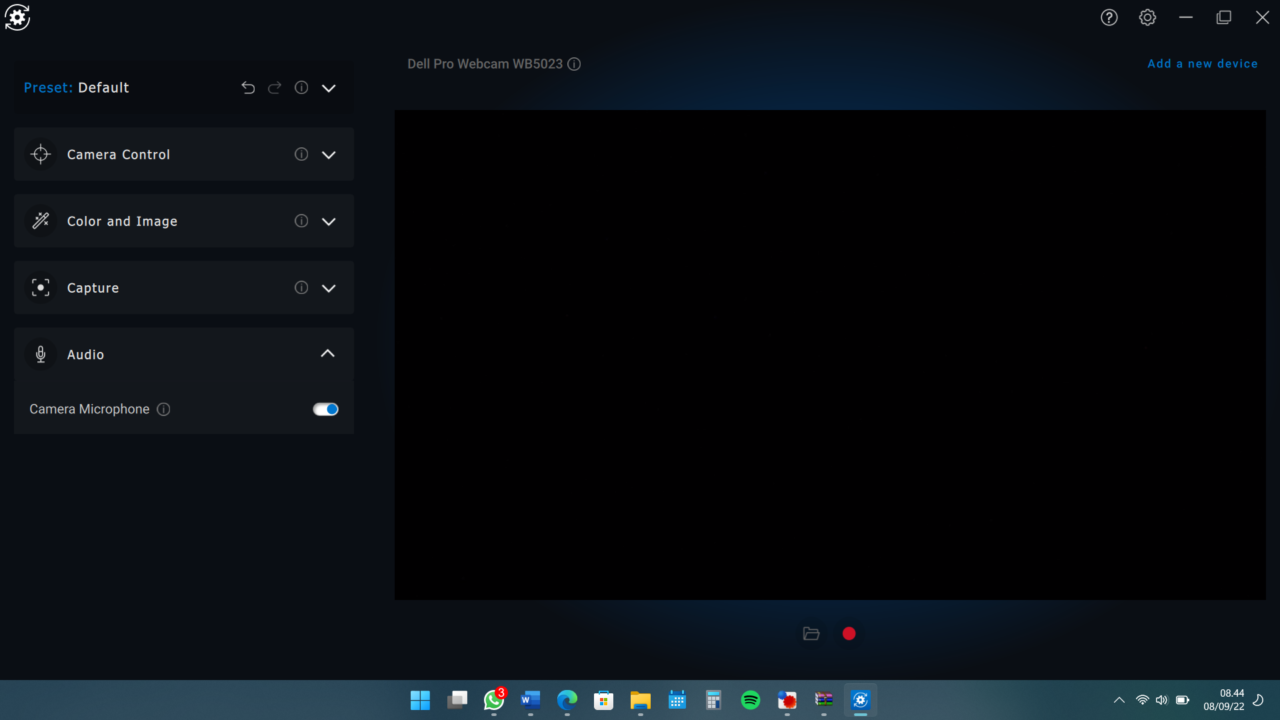Click the Camera Control info icon
Screen dimensions: 1280x720
tap(301, 155)
